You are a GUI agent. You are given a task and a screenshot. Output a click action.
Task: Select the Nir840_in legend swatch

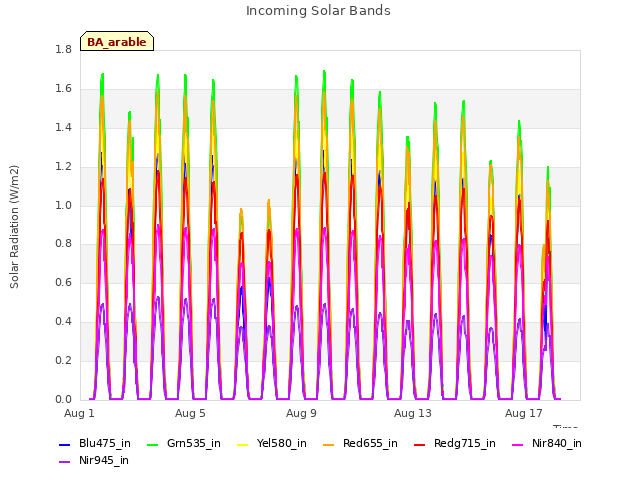pyautogui.click(x=518, y=444)
